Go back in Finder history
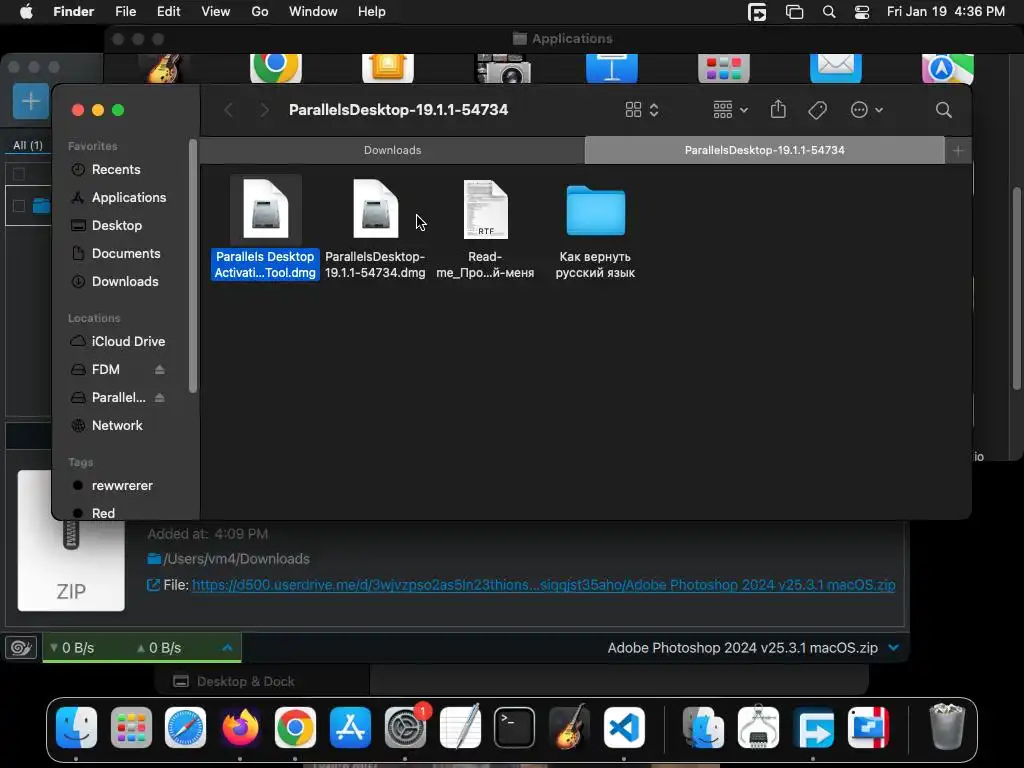The height and width of the screenshot is (768, 1024). [x=229, y=110]
